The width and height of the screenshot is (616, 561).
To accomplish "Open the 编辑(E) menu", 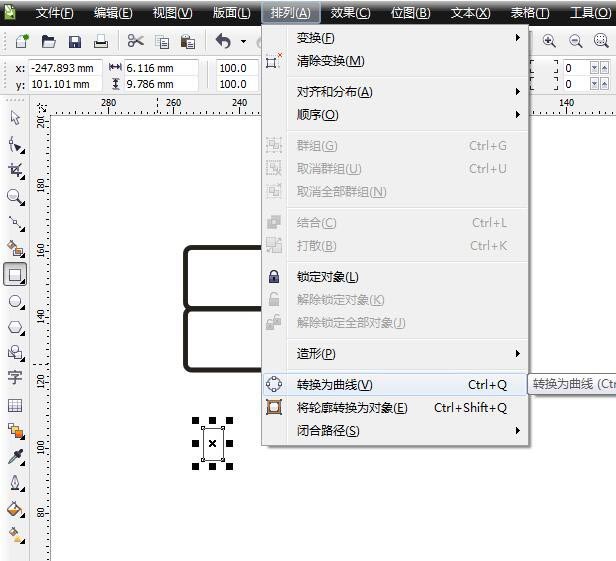I will point(113,13).
